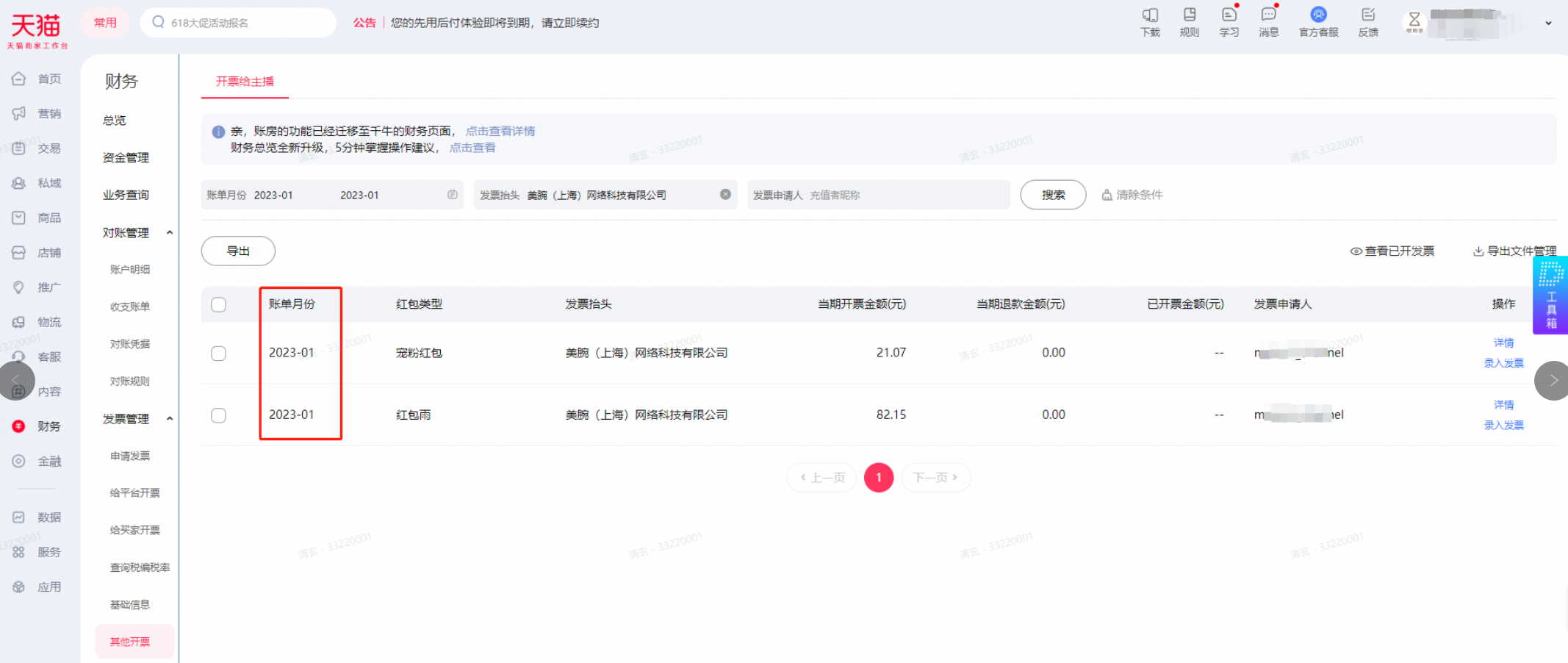Open 对账凭据 submenu item
1568x663 pixels.
(x=130, y=344)
